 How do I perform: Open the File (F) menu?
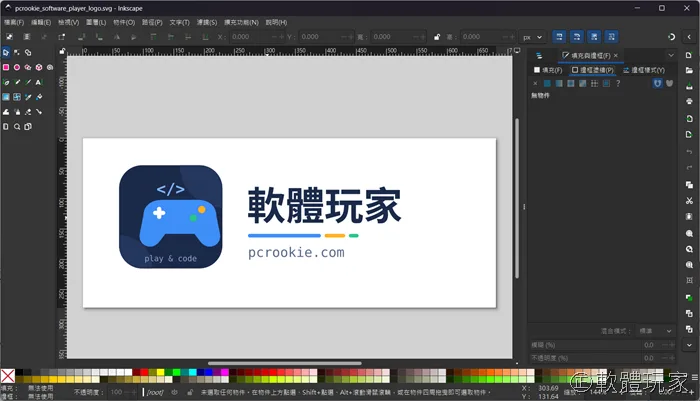click(x=14, y=22)
